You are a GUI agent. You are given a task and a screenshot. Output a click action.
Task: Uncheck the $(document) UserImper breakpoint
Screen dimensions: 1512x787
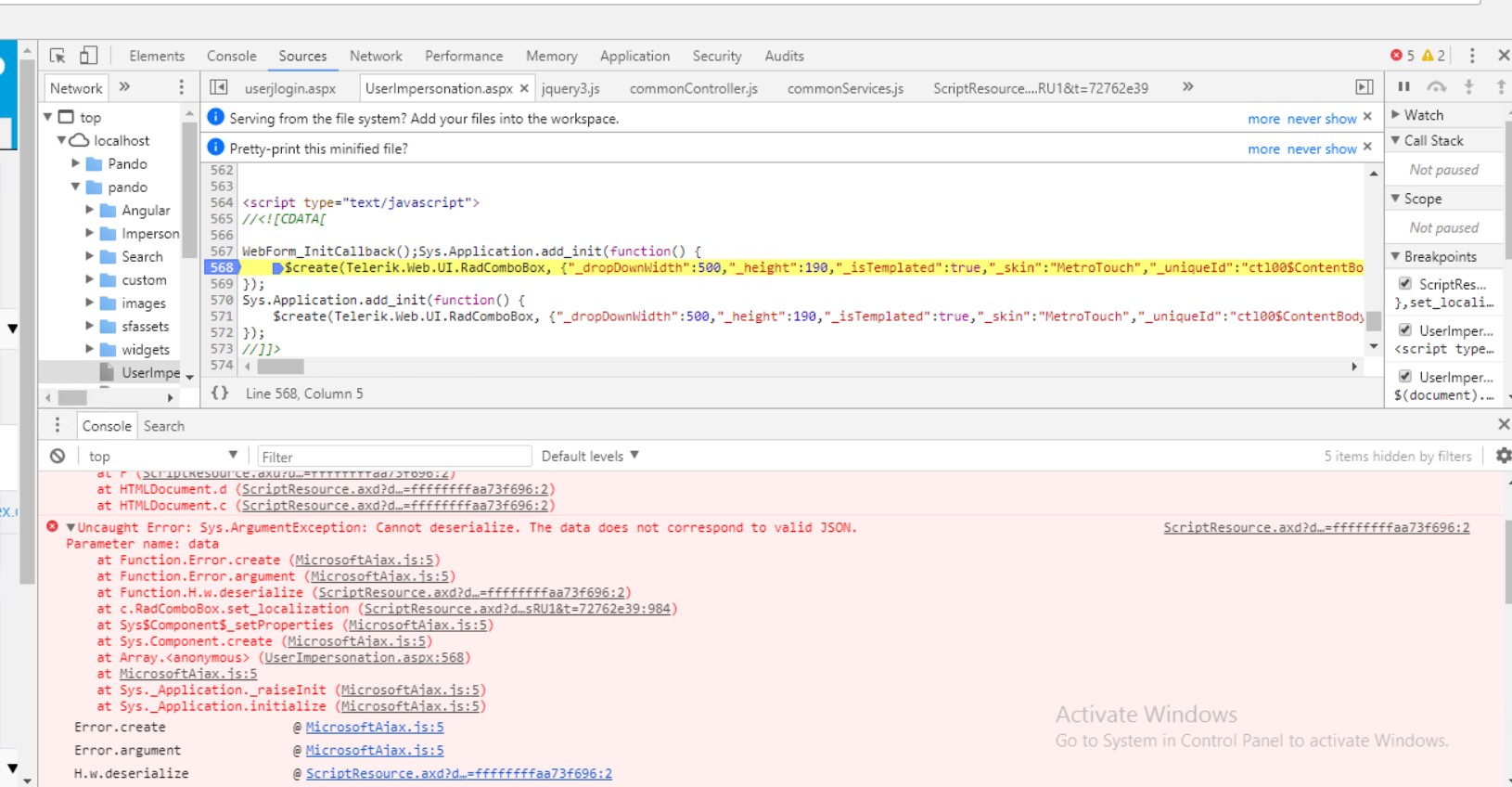point(1405,377)
